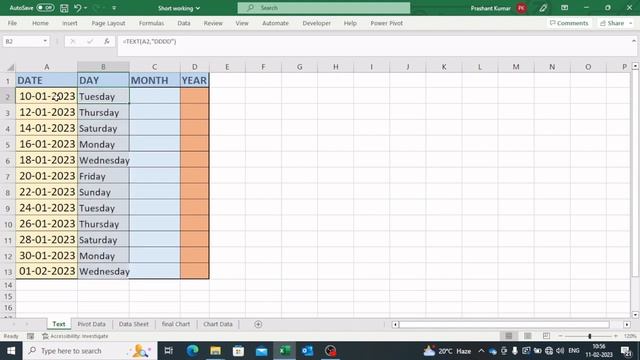Switch to the Insert tab
This screenshot has height=360, width=640.
click(70, 23)
